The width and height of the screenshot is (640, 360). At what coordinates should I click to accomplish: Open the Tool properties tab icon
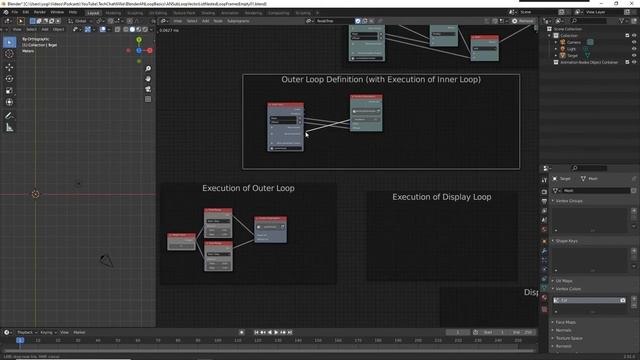[x=544, y=180]
